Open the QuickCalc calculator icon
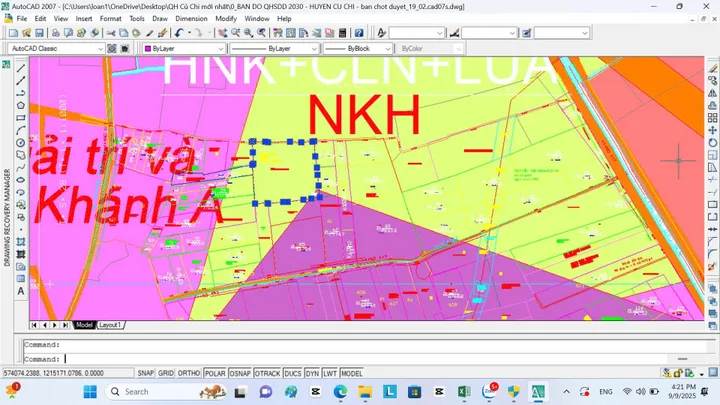Screen dimensions: 720x405 tap(342, 33)
